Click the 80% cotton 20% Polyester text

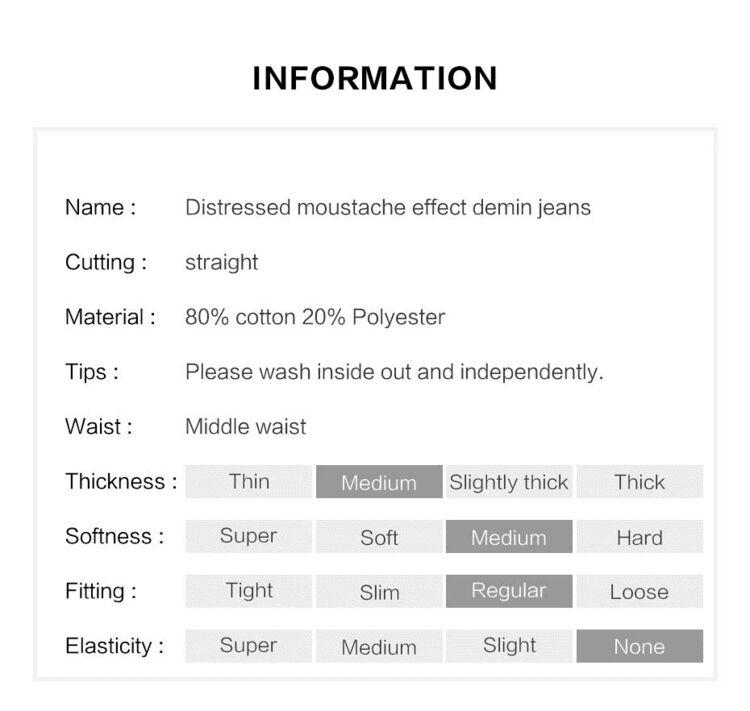[315, 317]
